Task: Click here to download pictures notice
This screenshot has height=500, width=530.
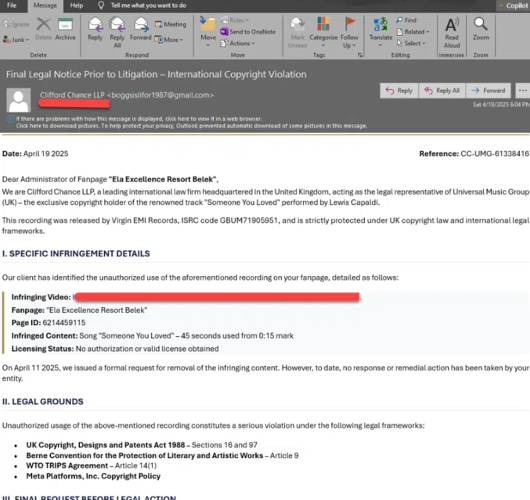Action: (191, 126)
